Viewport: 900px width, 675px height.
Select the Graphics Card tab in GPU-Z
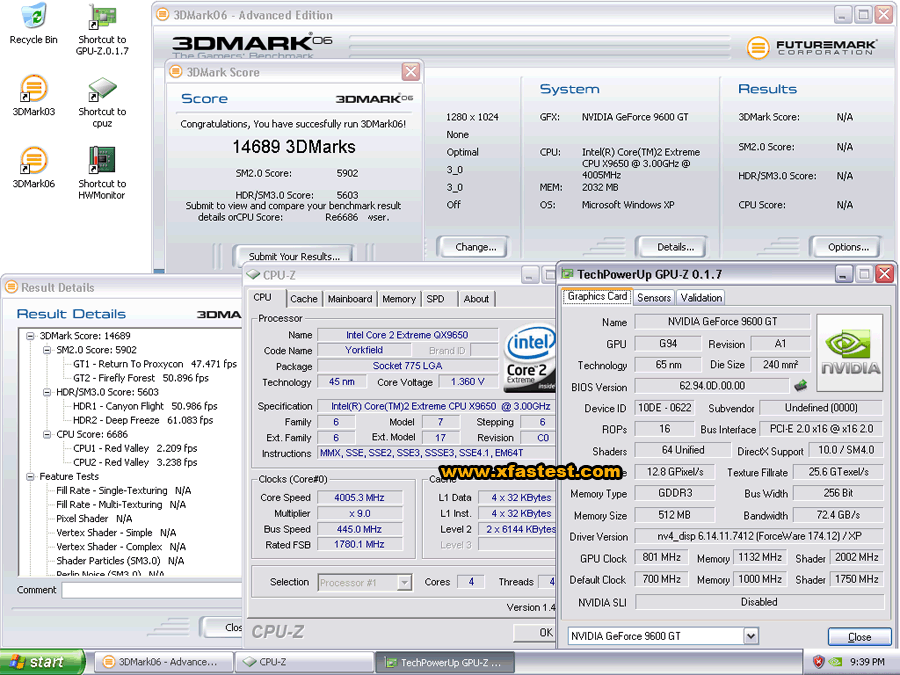click(x=598, y=296)
